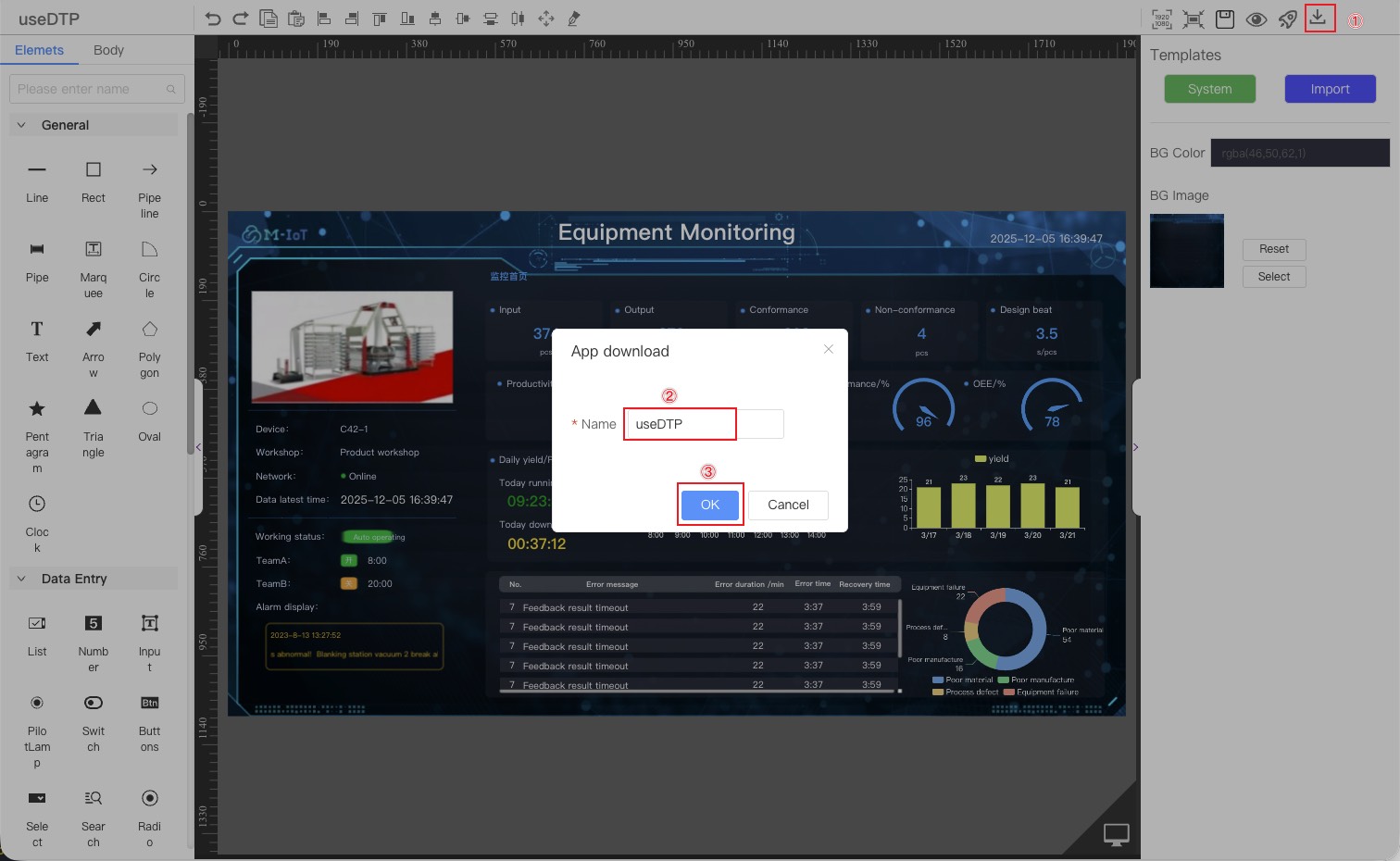Click the paste clipboard icon in toolbar

(296, 19)
